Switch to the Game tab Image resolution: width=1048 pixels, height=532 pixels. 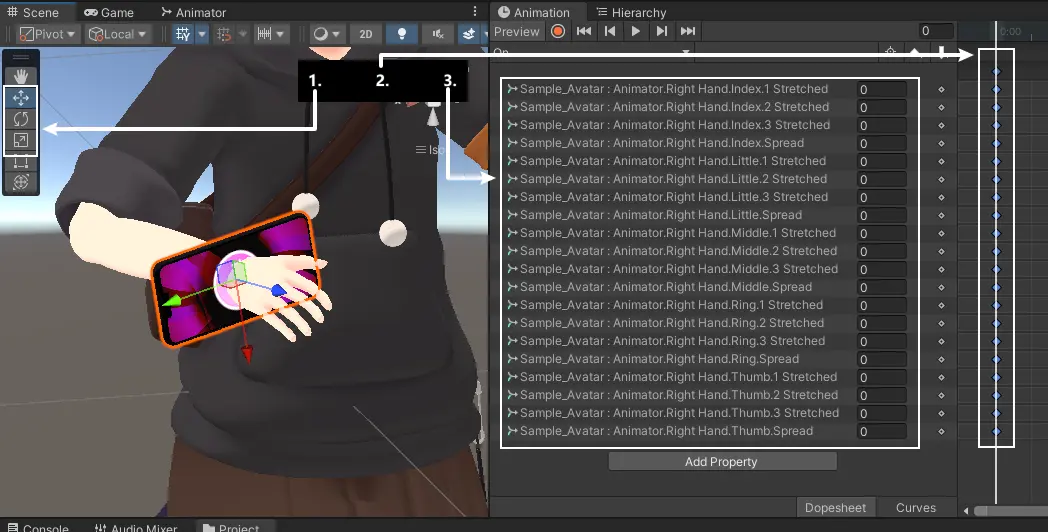pyautogui.click(x=109, y=12)
